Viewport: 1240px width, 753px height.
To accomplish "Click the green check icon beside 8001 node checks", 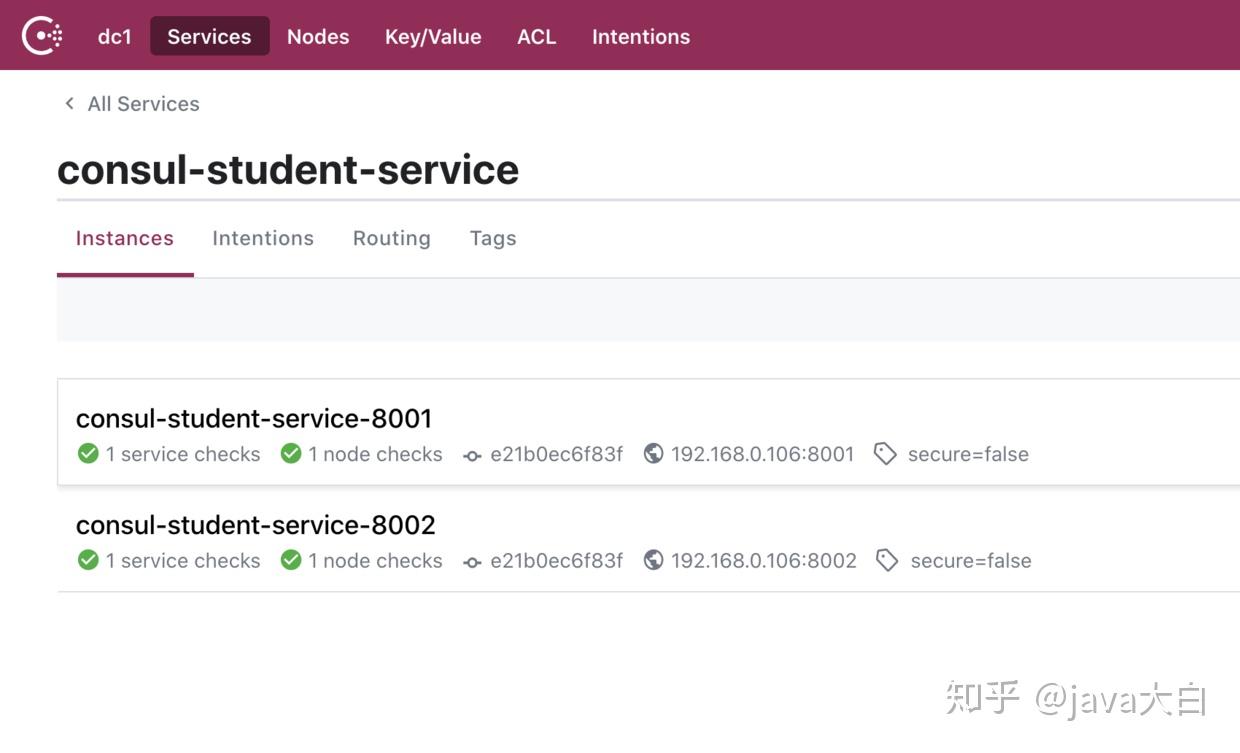I will [x=291, y=454].
